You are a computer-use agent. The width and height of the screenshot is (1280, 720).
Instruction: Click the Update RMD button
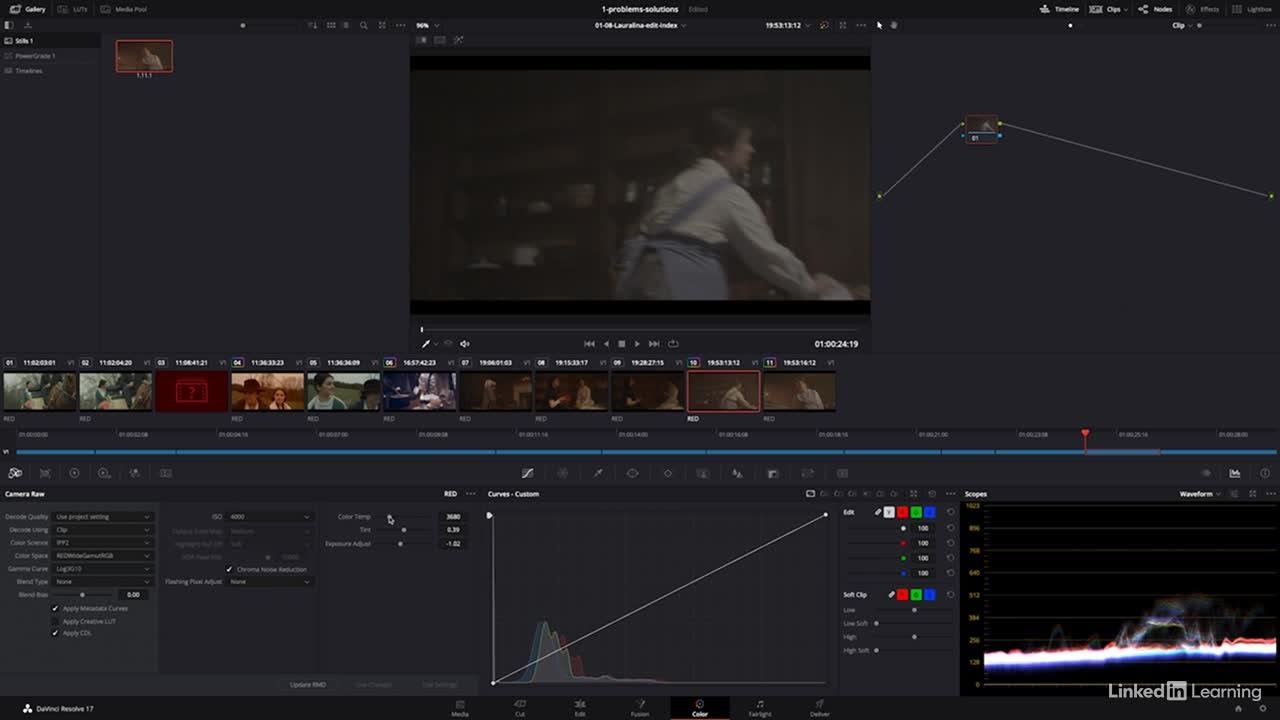(x=307, y=685)
